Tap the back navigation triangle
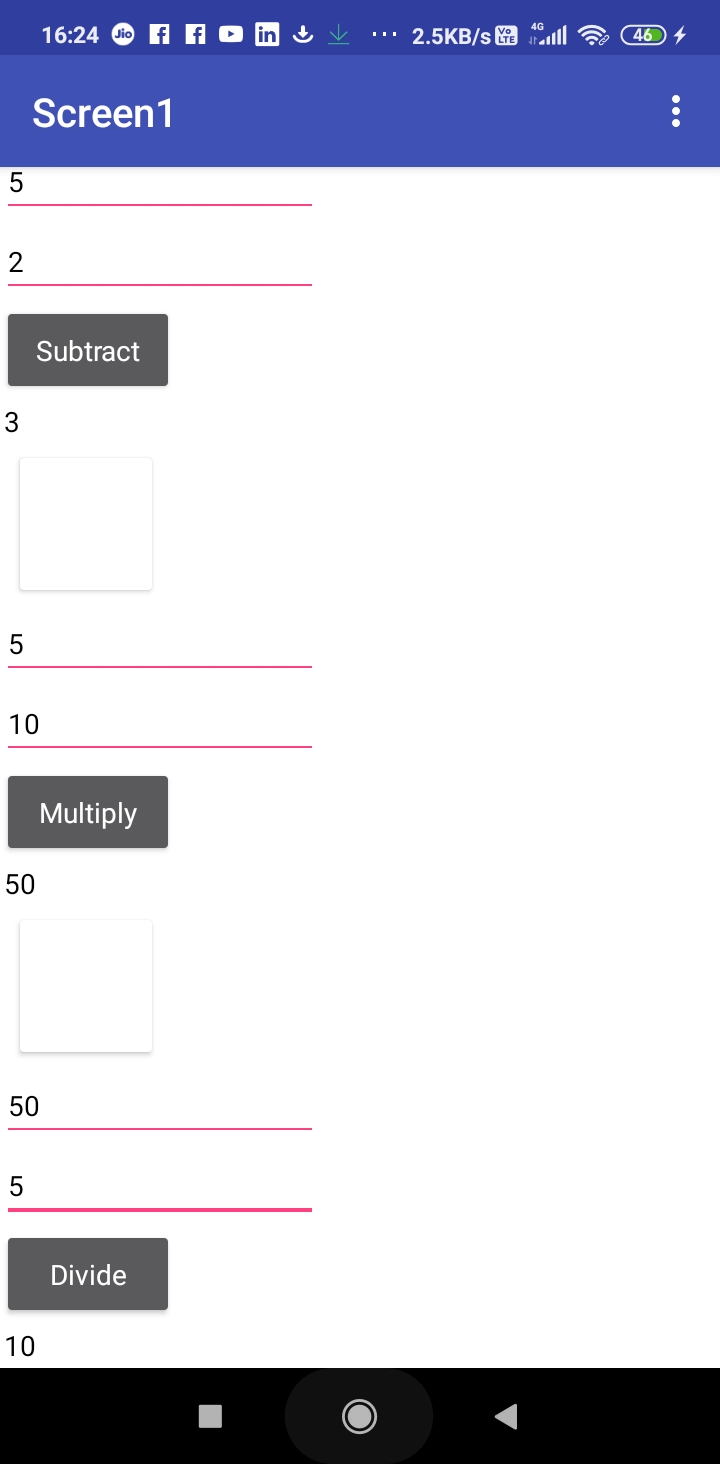The height and width of the screenshot is (1464, 720). (x=506, y=1416)
